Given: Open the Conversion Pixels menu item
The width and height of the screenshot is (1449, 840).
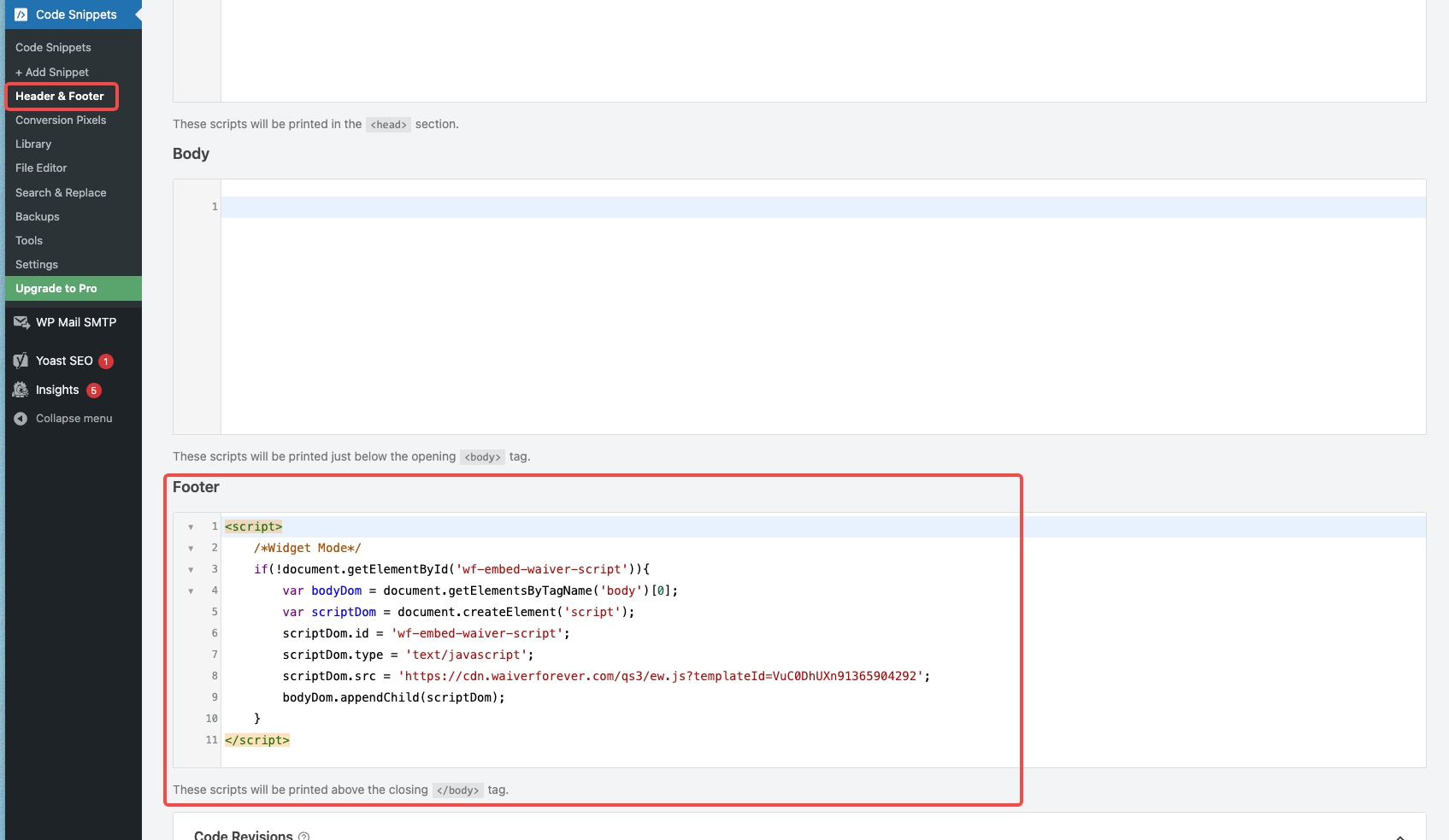Looking at the screenshot, I should click(61, 120).
